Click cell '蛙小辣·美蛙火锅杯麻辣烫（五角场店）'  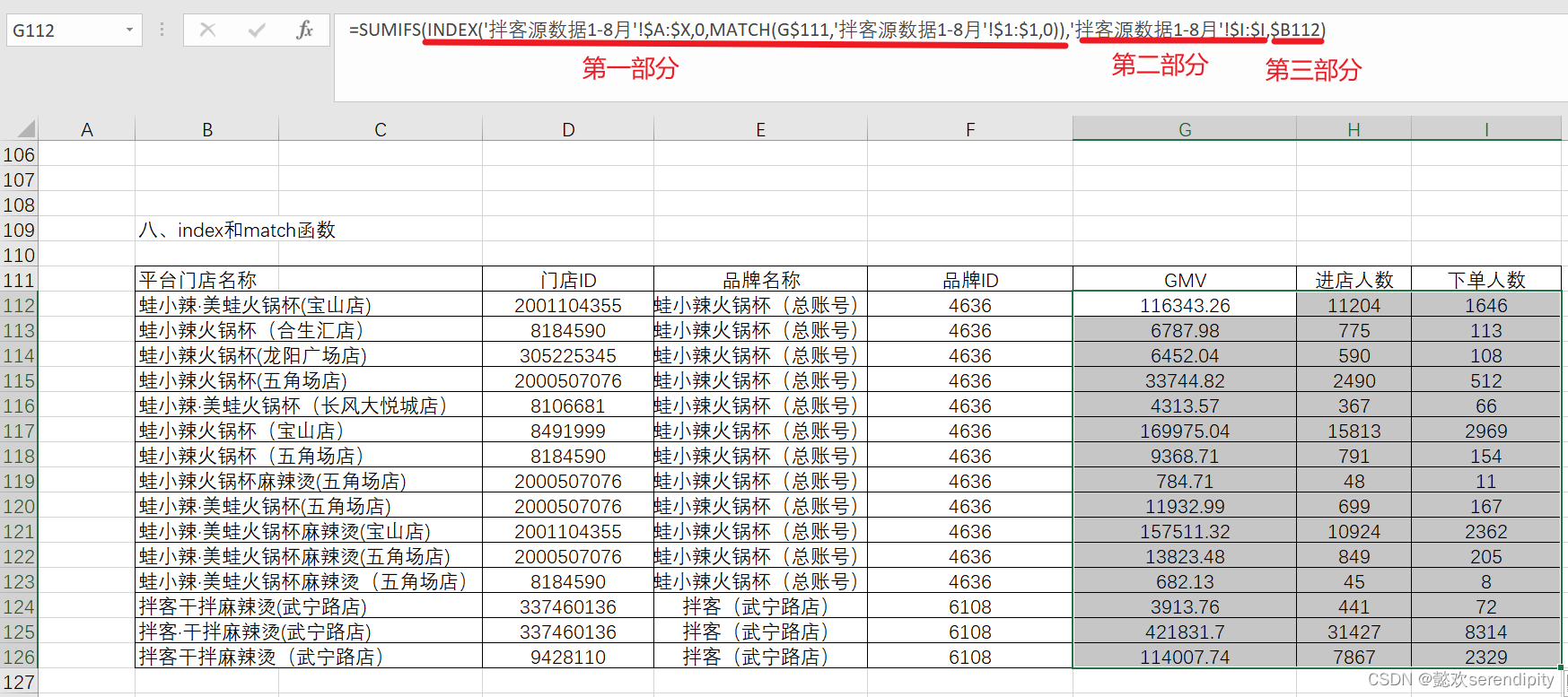[x=309, y=581]
